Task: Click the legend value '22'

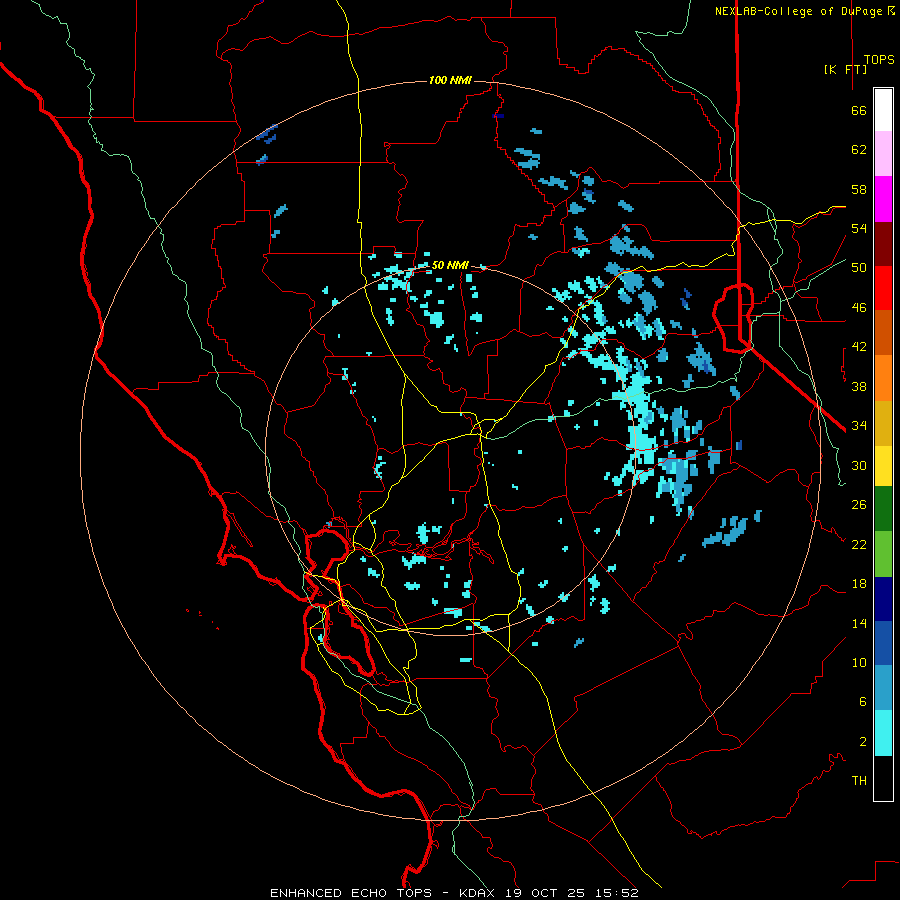Action: tap(859, 545)
